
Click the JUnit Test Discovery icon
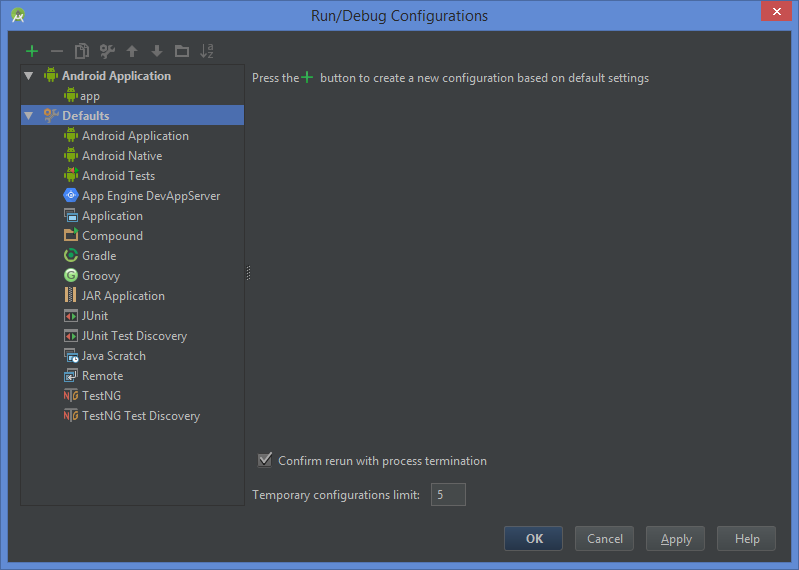tap(71, 336)
